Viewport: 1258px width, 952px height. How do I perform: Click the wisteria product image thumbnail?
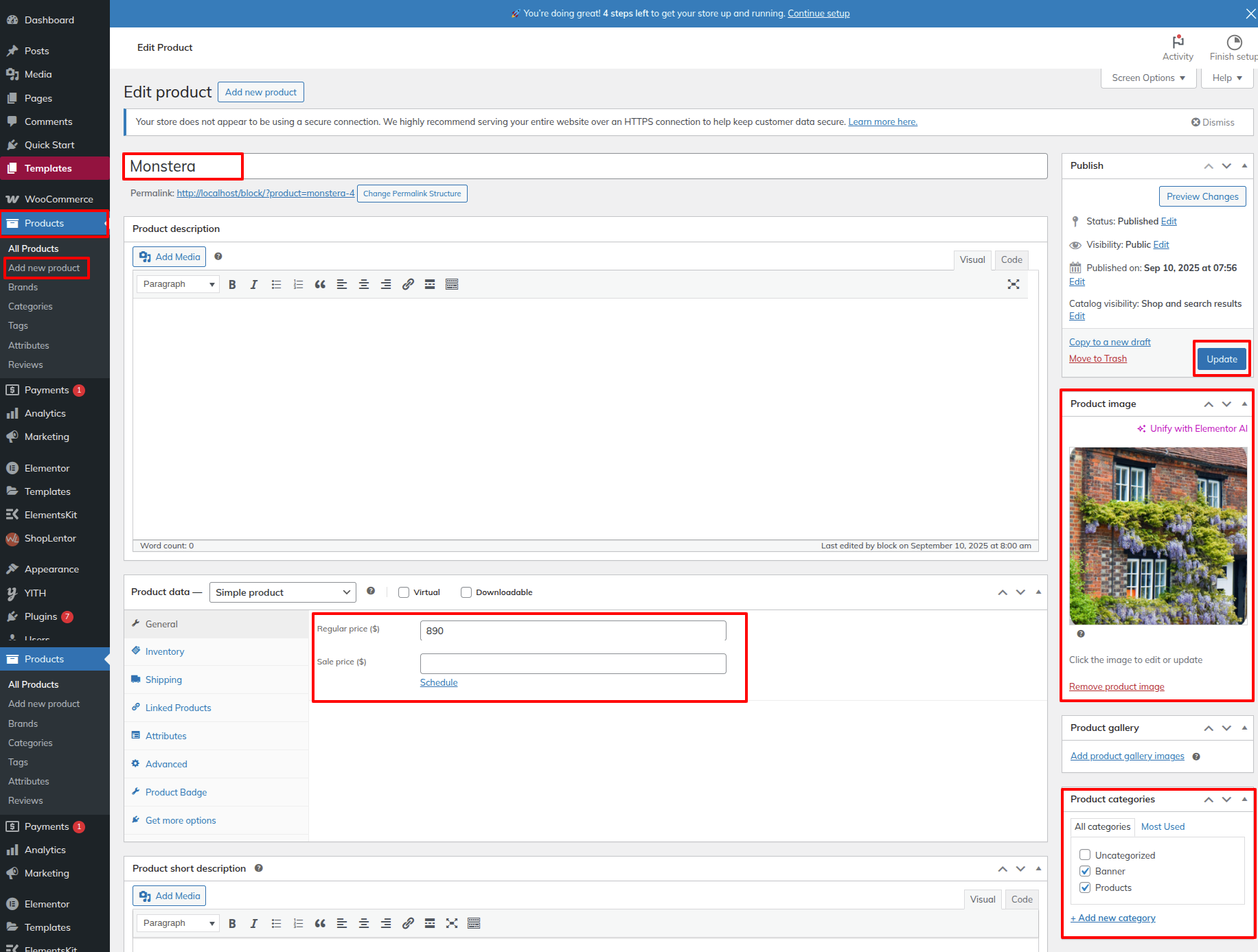click(x=1158, y=535)
